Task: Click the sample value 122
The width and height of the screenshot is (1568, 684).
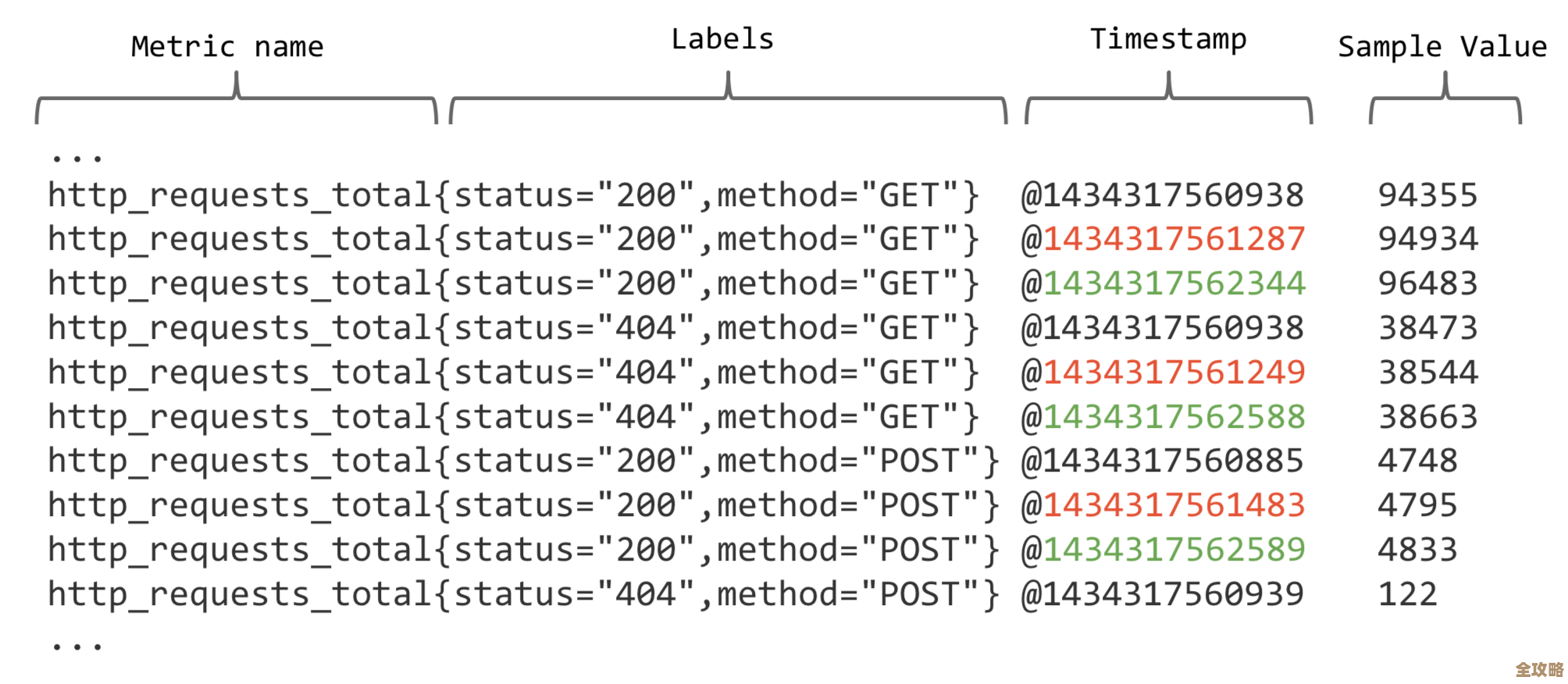Action: pos(1407,594)
